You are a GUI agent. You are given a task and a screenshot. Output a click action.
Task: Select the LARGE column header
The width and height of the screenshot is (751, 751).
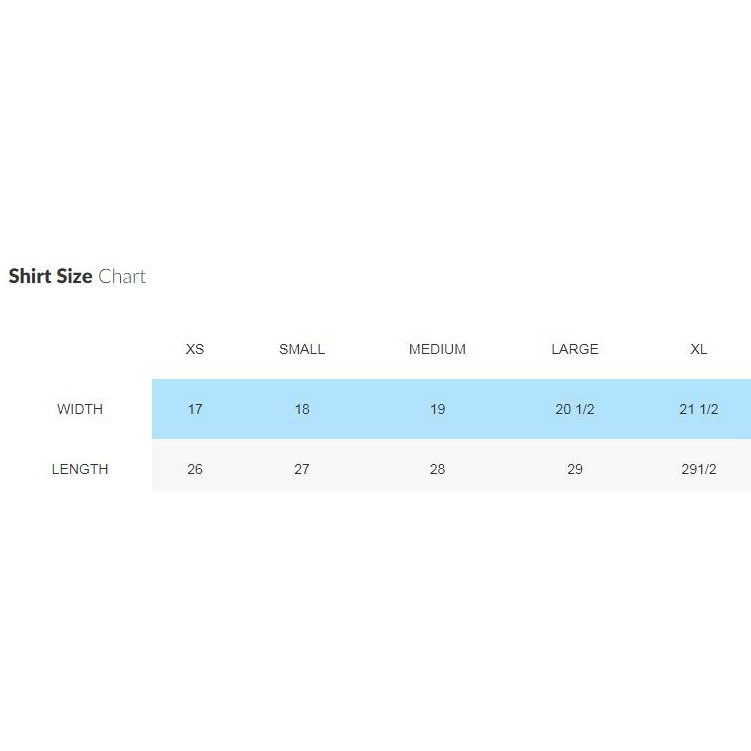575,349
